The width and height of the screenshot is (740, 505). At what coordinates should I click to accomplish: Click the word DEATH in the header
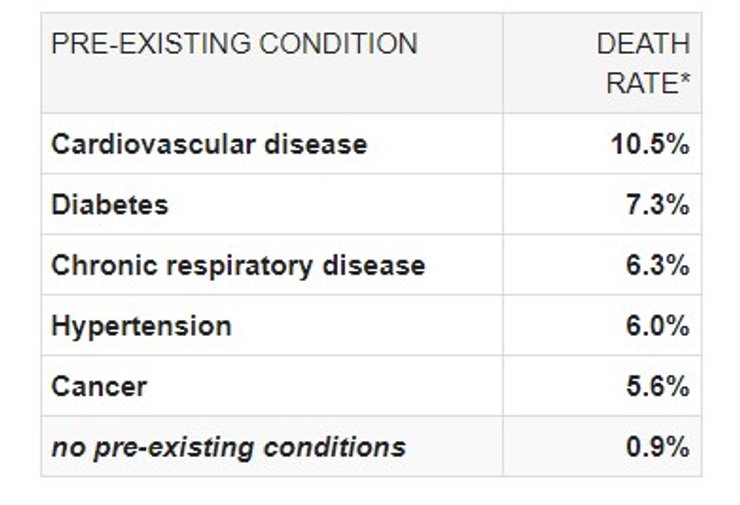(643, 44)
